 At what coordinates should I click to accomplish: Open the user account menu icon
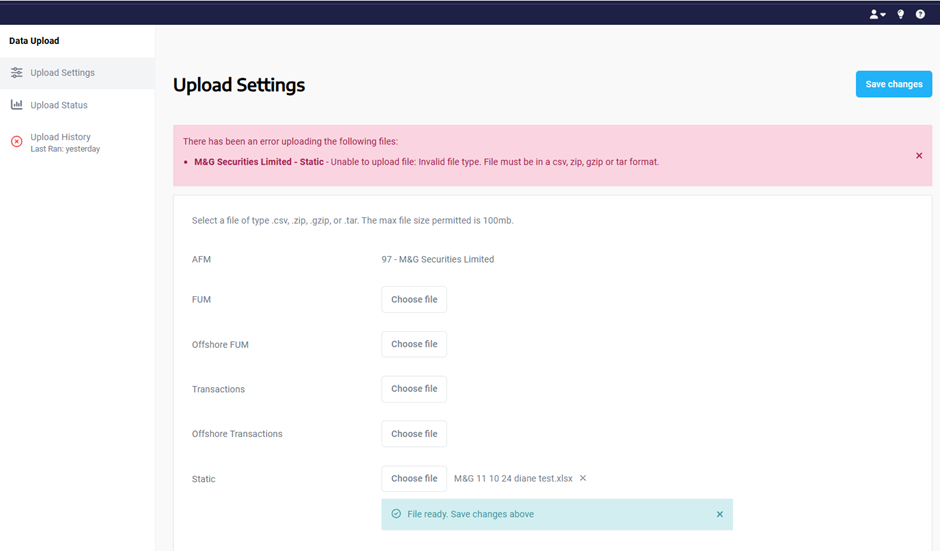[877, 14]
